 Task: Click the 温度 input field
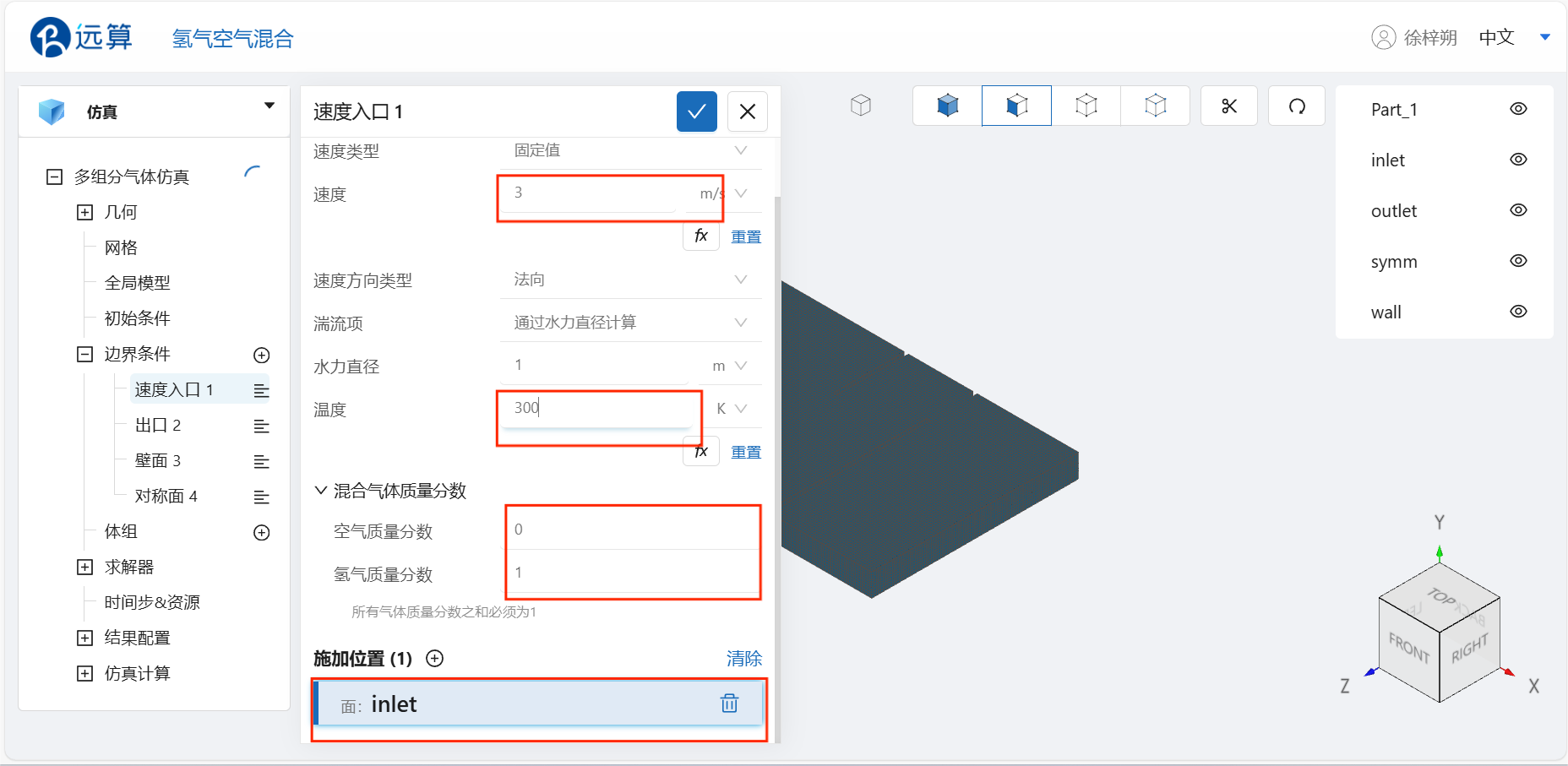click(x=597, y=409)
